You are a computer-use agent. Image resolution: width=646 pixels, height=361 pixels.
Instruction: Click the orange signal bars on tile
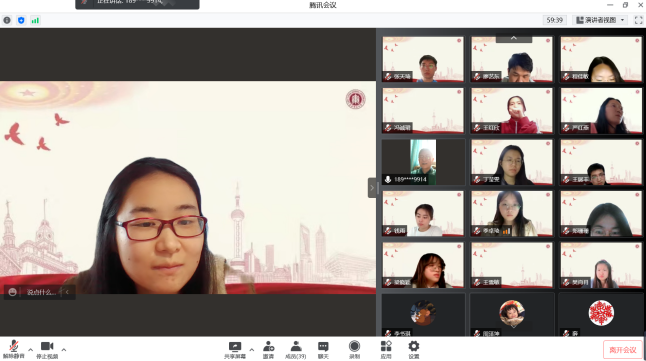tap(506, 231)
